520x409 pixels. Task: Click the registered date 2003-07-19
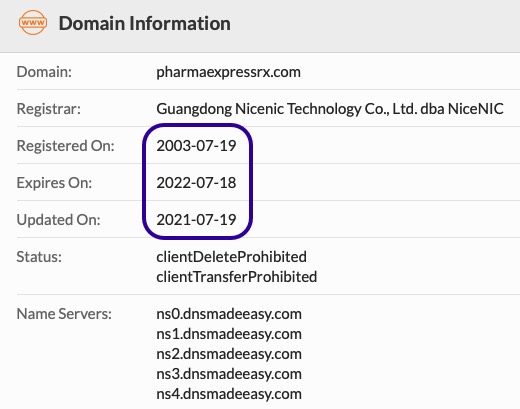(x=196, y=146)
